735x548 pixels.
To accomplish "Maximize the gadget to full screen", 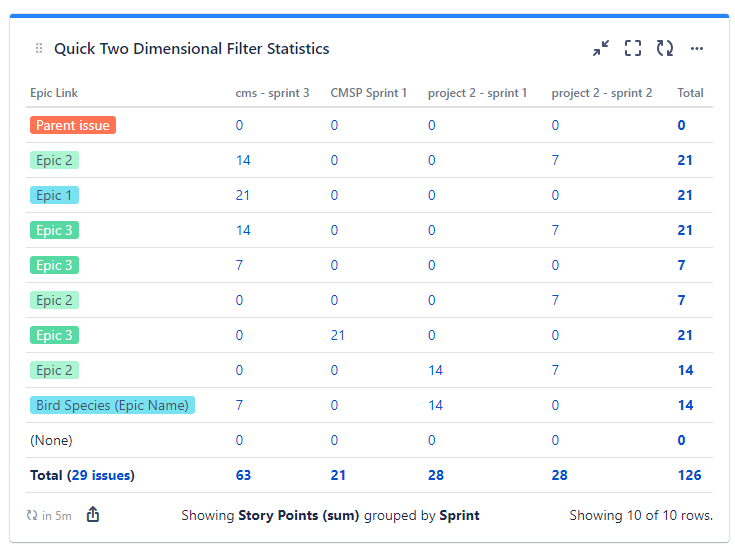I will coord(633,48).
